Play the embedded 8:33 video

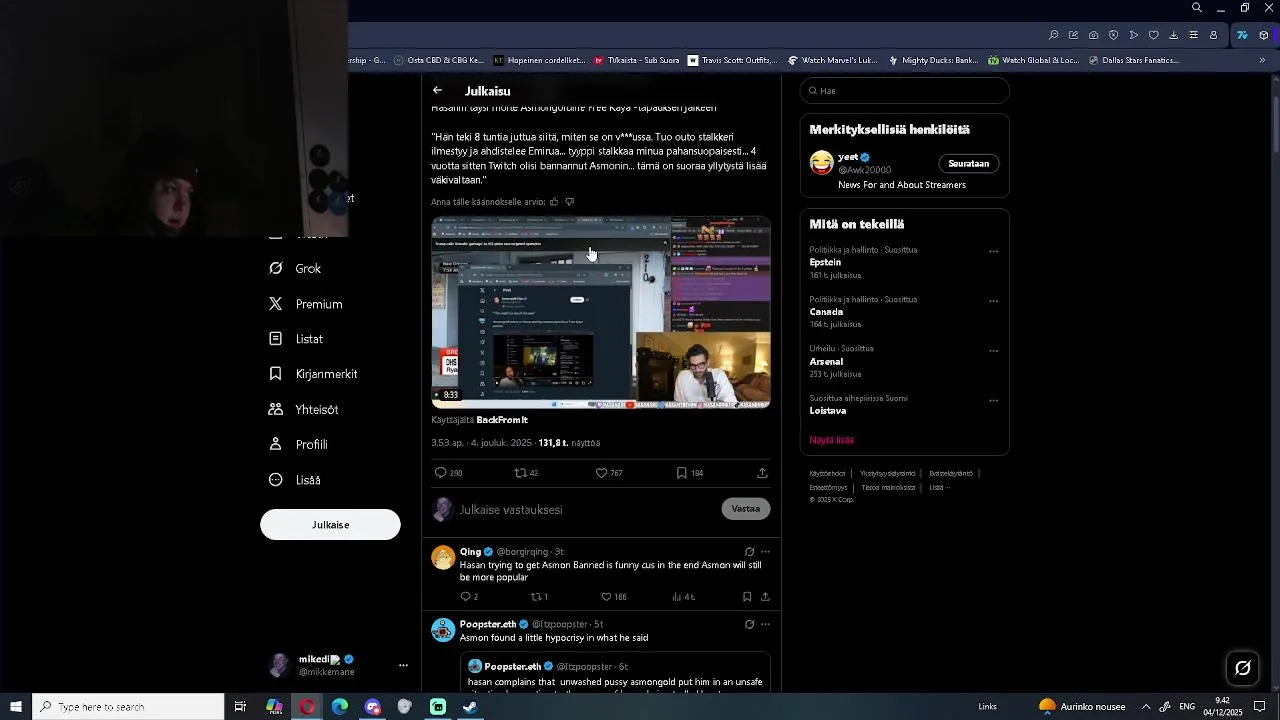pos(600,311)
